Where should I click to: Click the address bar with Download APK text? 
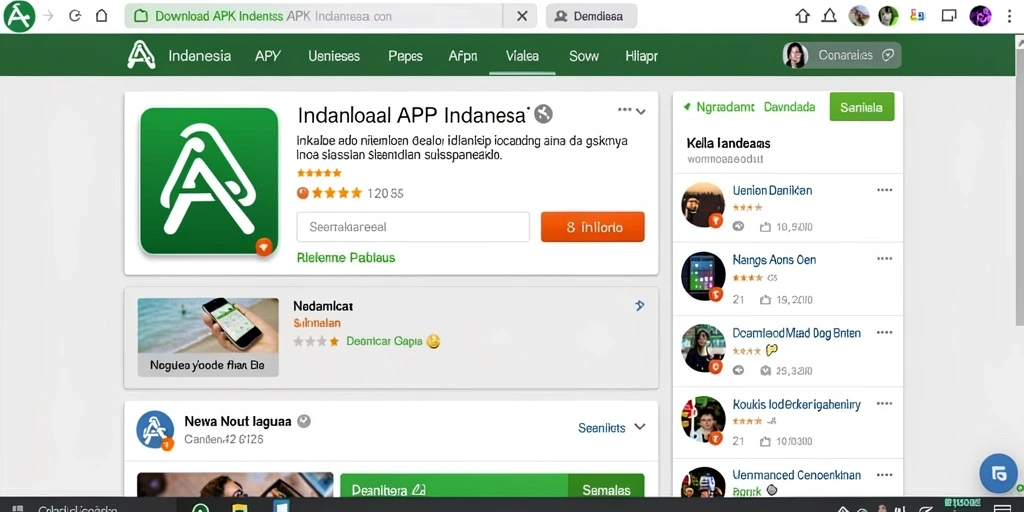pyautogui.click(x=313, y=16)
